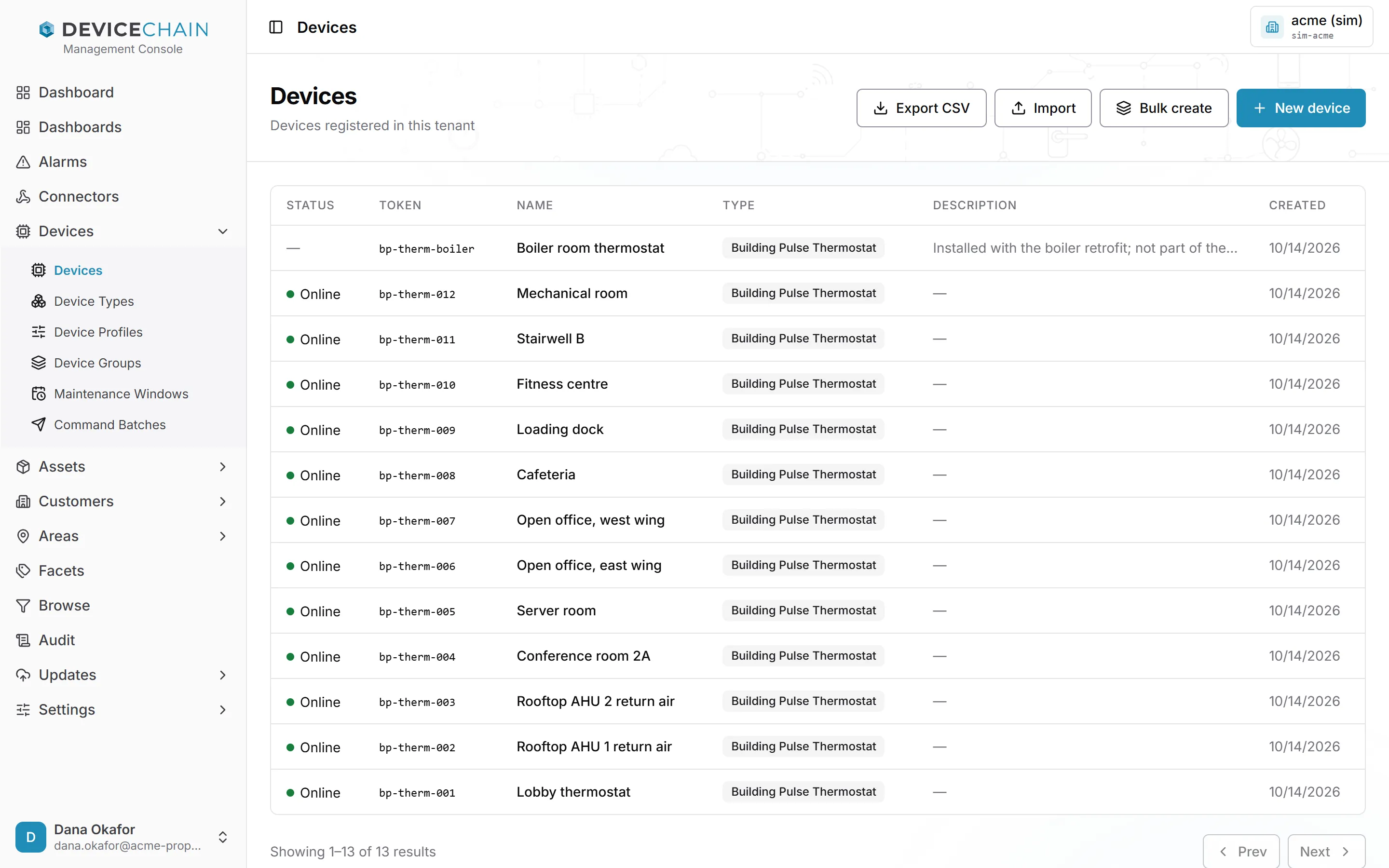Click the Dana Okafor avatar

(31, 837)
